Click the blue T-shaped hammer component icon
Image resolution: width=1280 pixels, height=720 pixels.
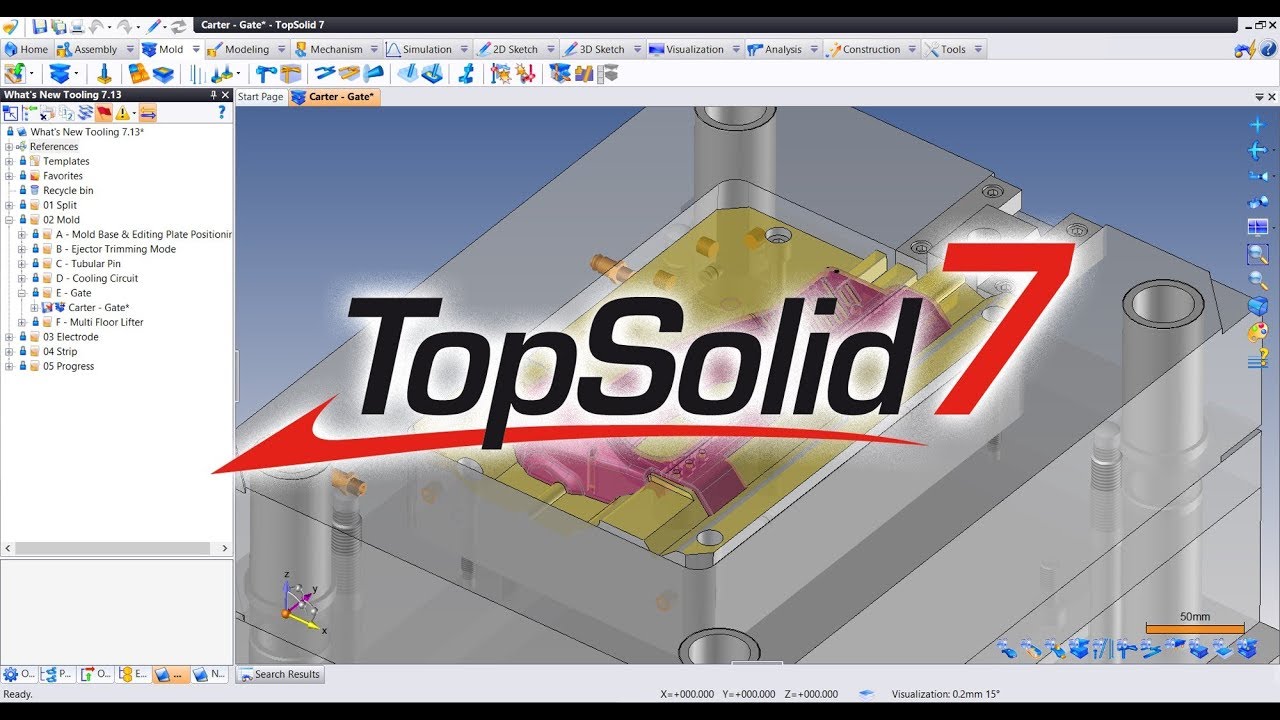tap(266, 74)
